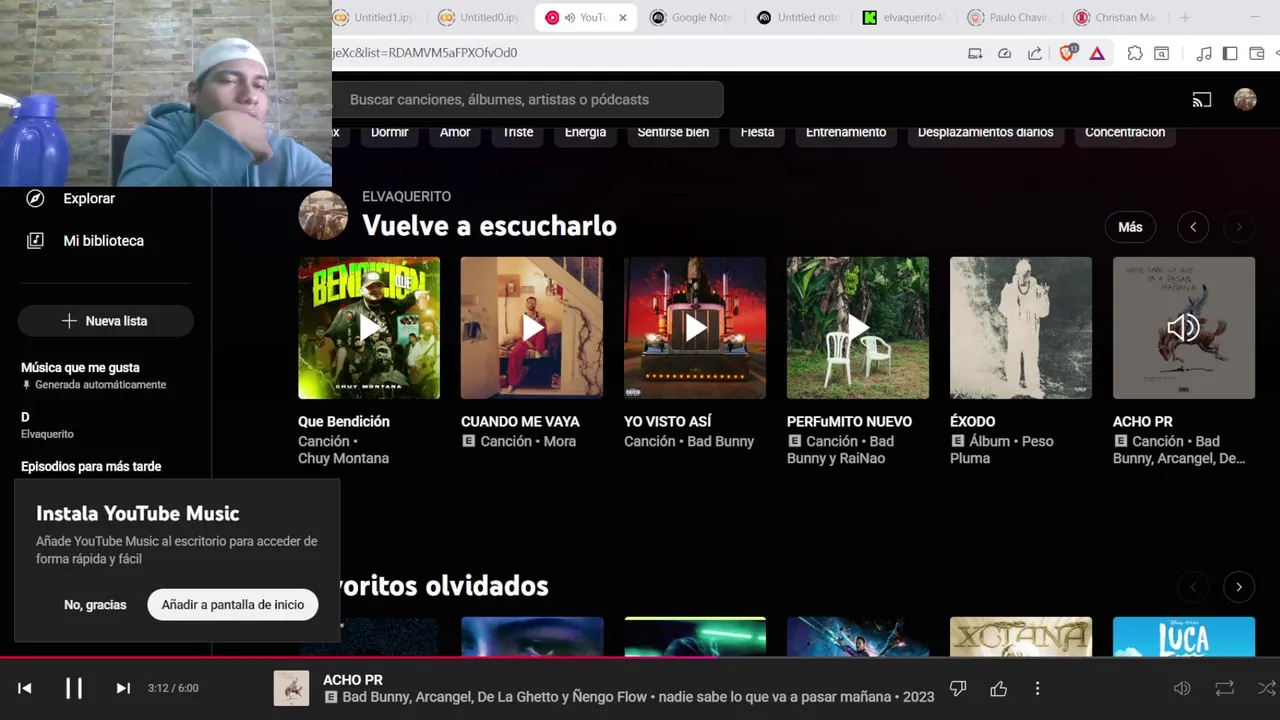Click ACHO PR now-playing cover card
The height and width of the screenshot is (720, 1280).
1184,328
